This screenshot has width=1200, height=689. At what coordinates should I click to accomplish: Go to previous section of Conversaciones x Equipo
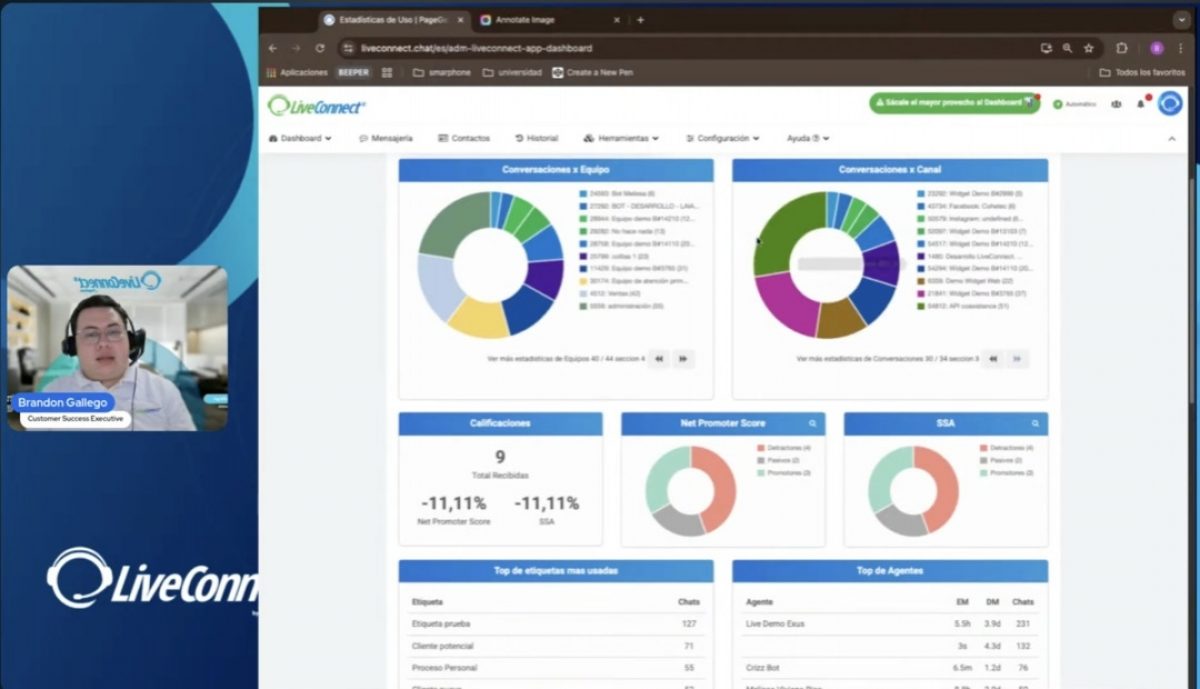tap(659, 358)
